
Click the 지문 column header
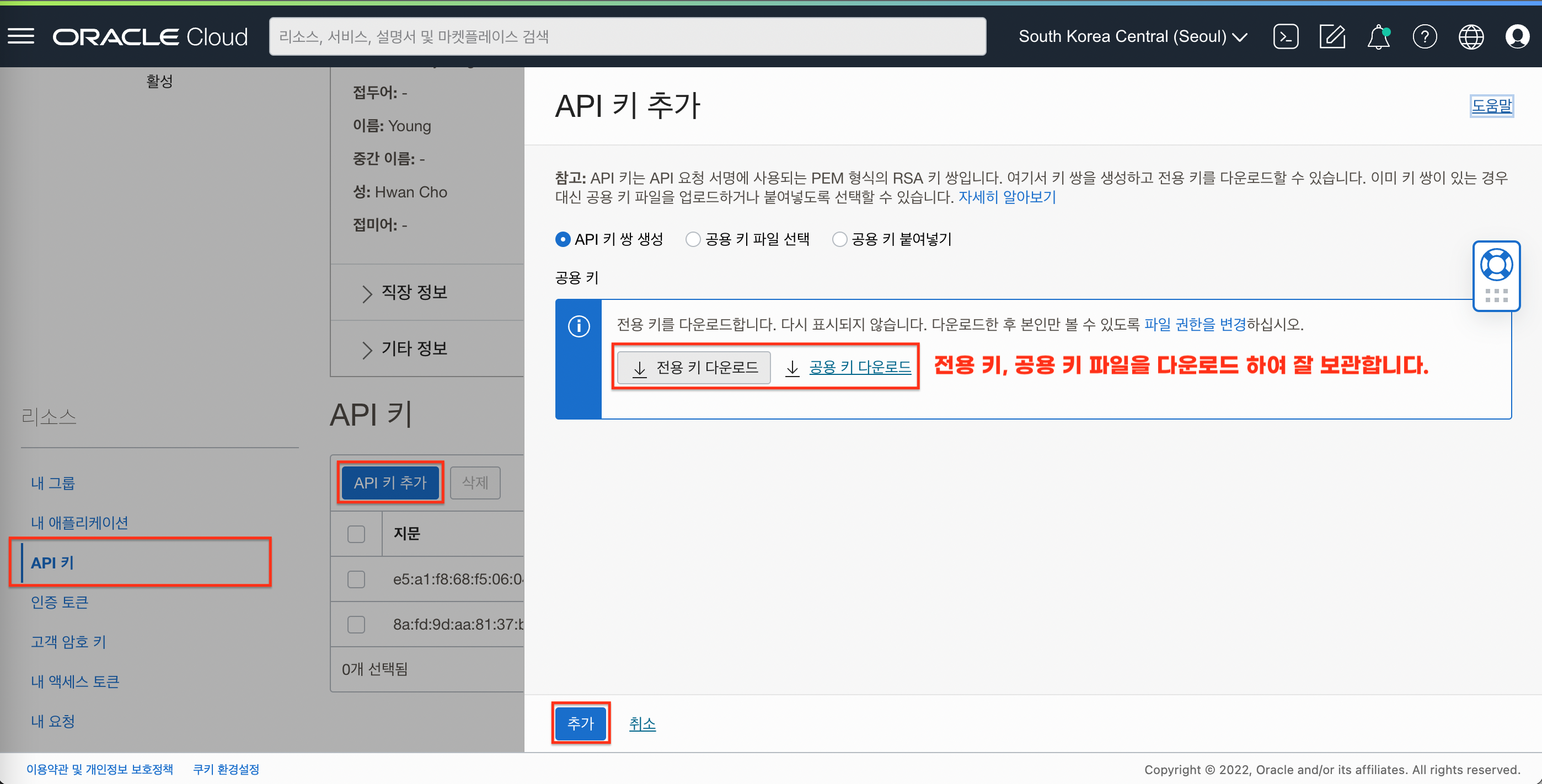[407, 533]
